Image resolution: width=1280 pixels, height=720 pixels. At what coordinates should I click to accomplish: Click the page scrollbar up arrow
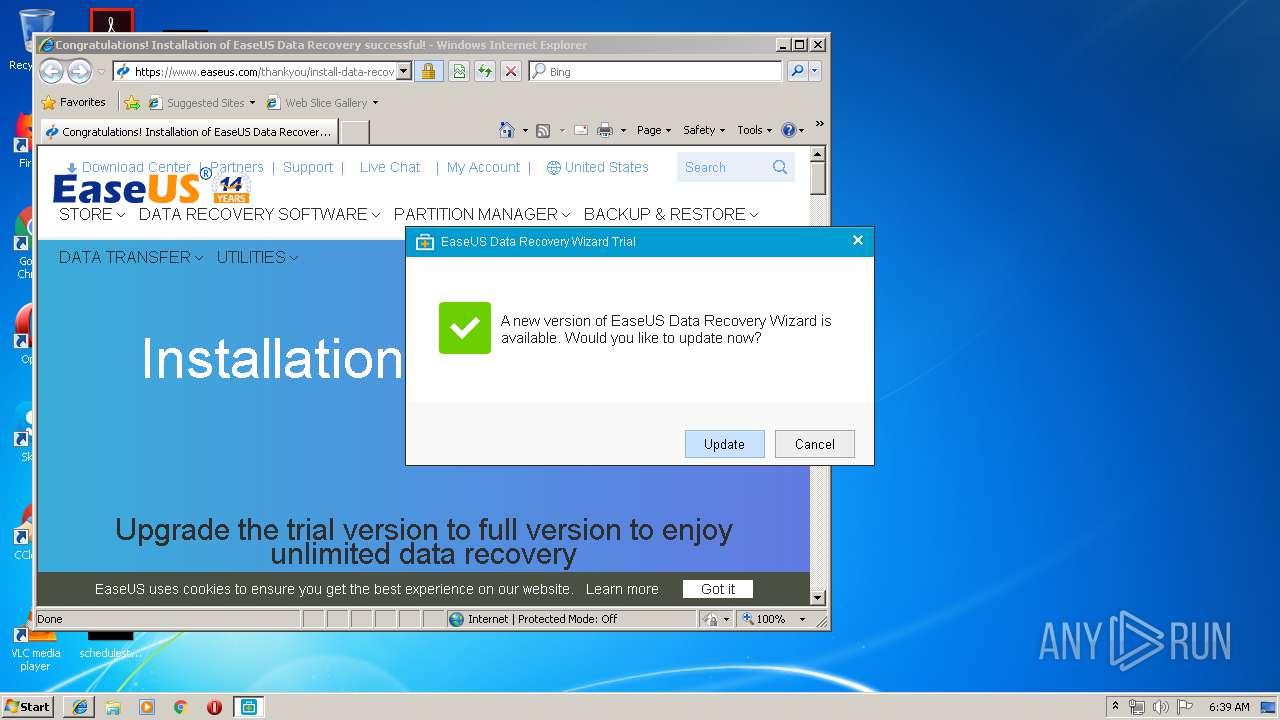817,154
